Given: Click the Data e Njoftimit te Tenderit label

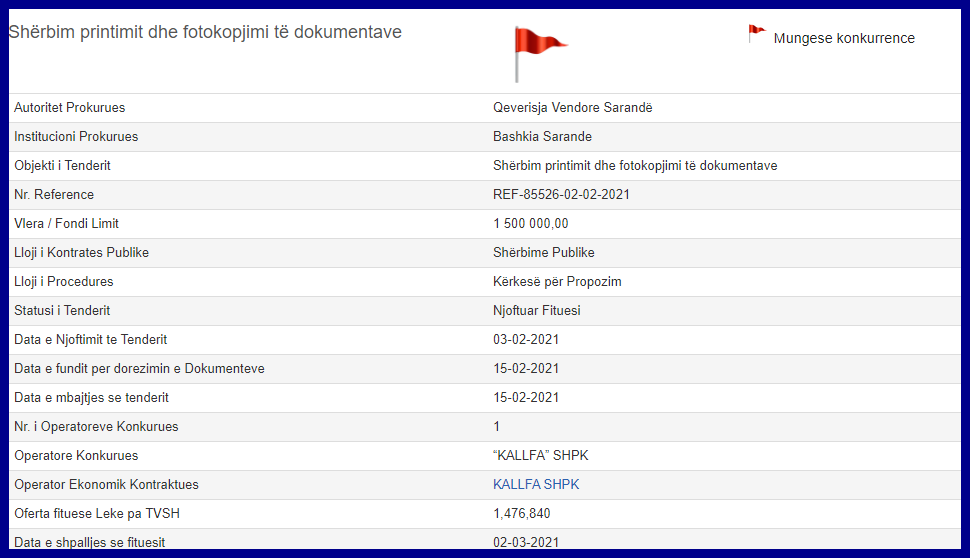Looking at the screenshot, I should (90, 340).
